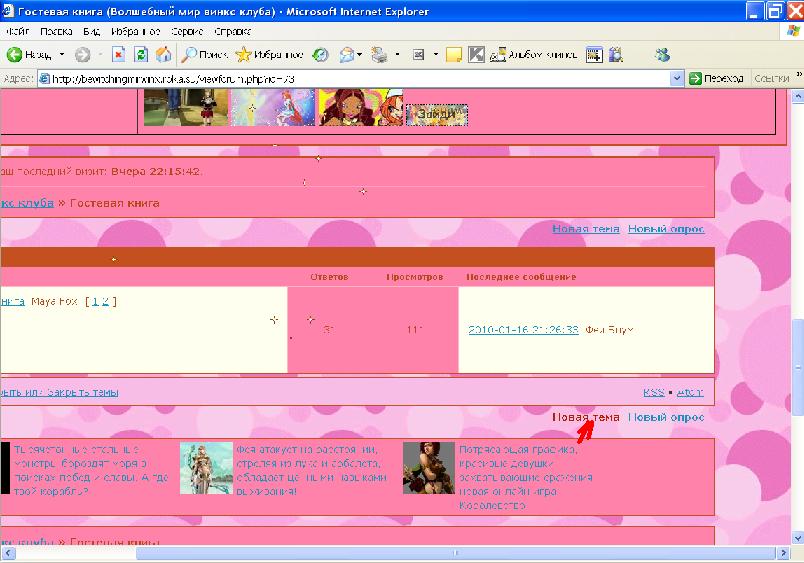This screenshot has height=563, width=804.
Task: Stop page loading with red X icon
Action: [x=118, y=54]
